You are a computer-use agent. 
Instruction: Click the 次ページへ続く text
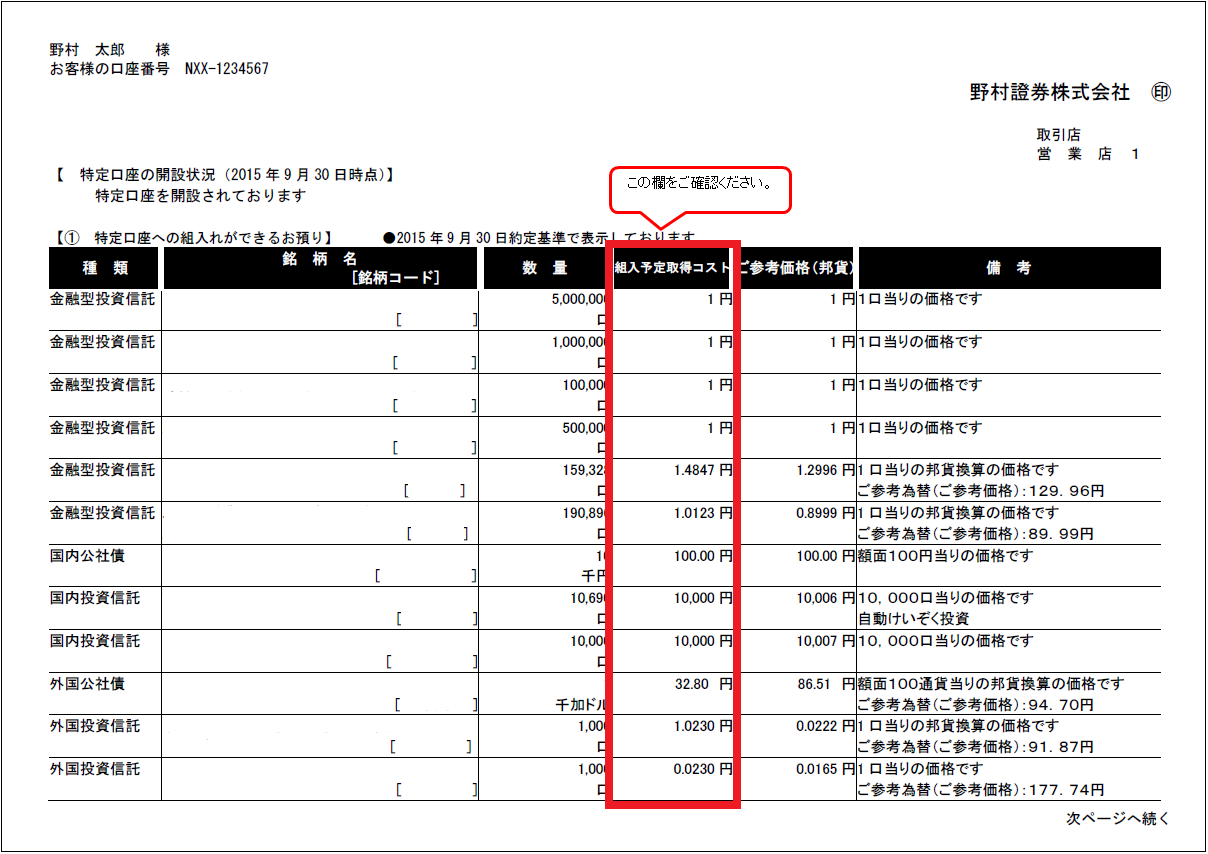[x=1117, y=819]
